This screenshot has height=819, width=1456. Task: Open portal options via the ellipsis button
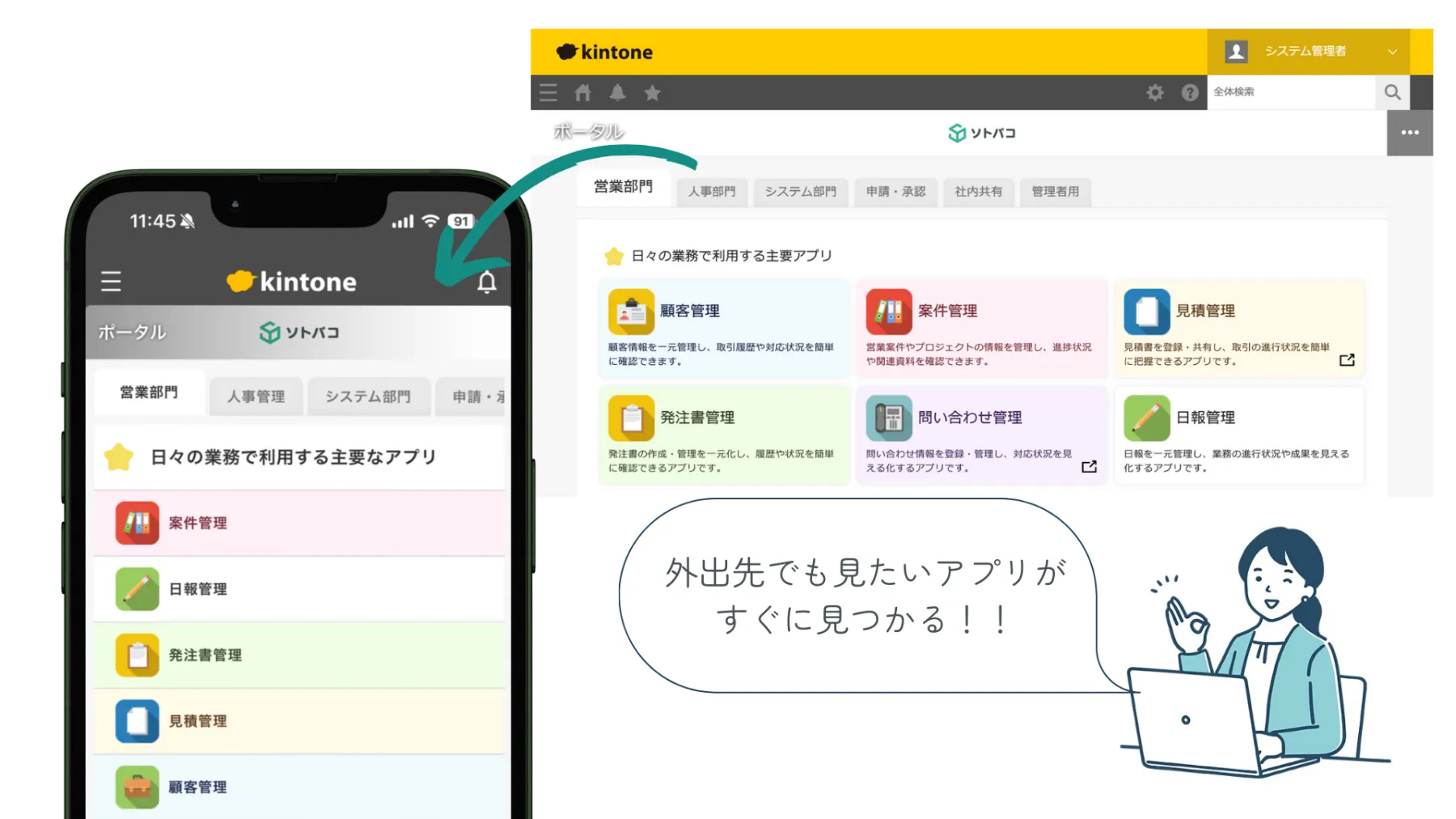1409,132
